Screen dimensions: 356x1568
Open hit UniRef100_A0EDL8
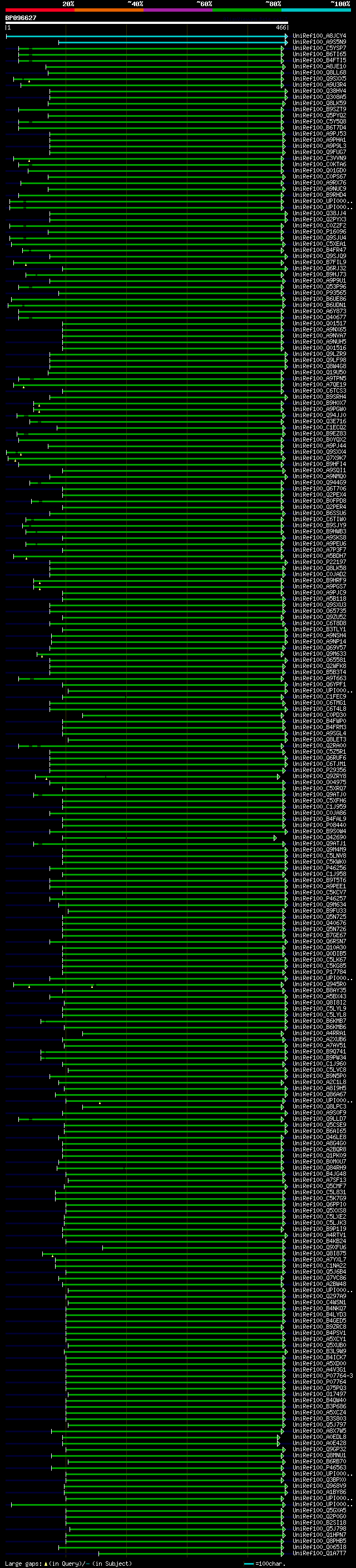pyautogui.click(x=319, y=1437)
